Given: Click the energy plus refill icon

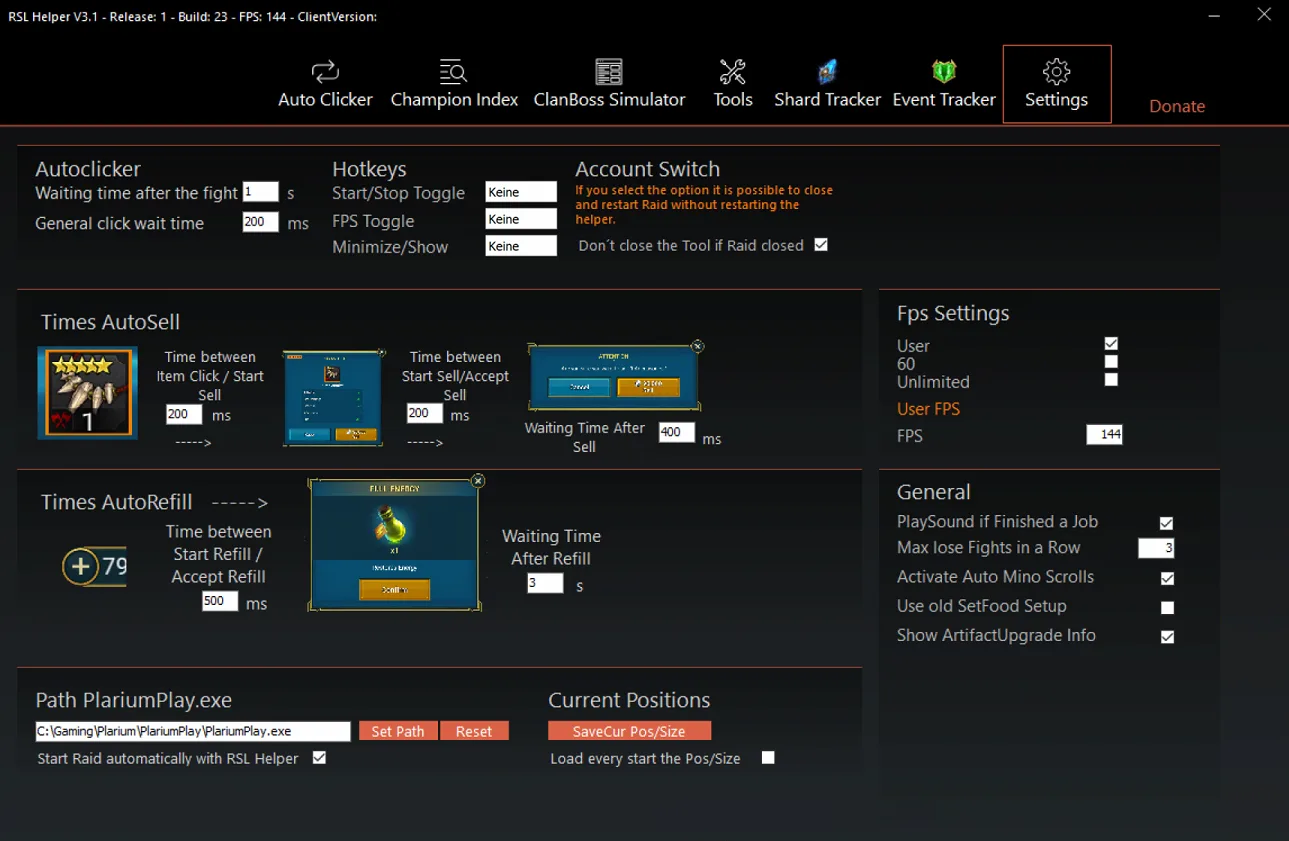Looking at the screenshot, I should [80, 567].
